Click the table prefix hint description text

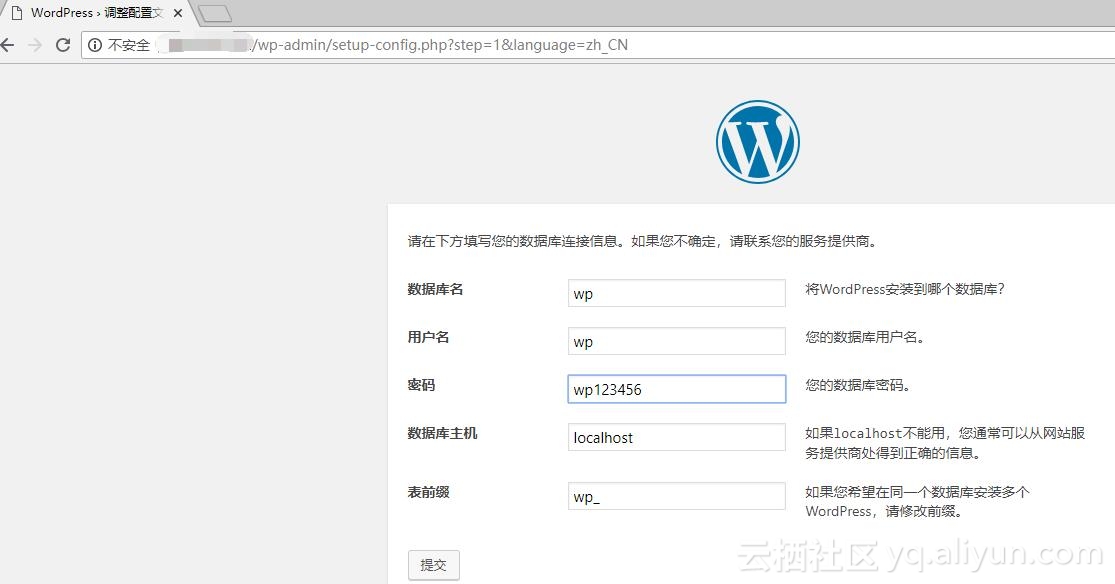[917, 501]
